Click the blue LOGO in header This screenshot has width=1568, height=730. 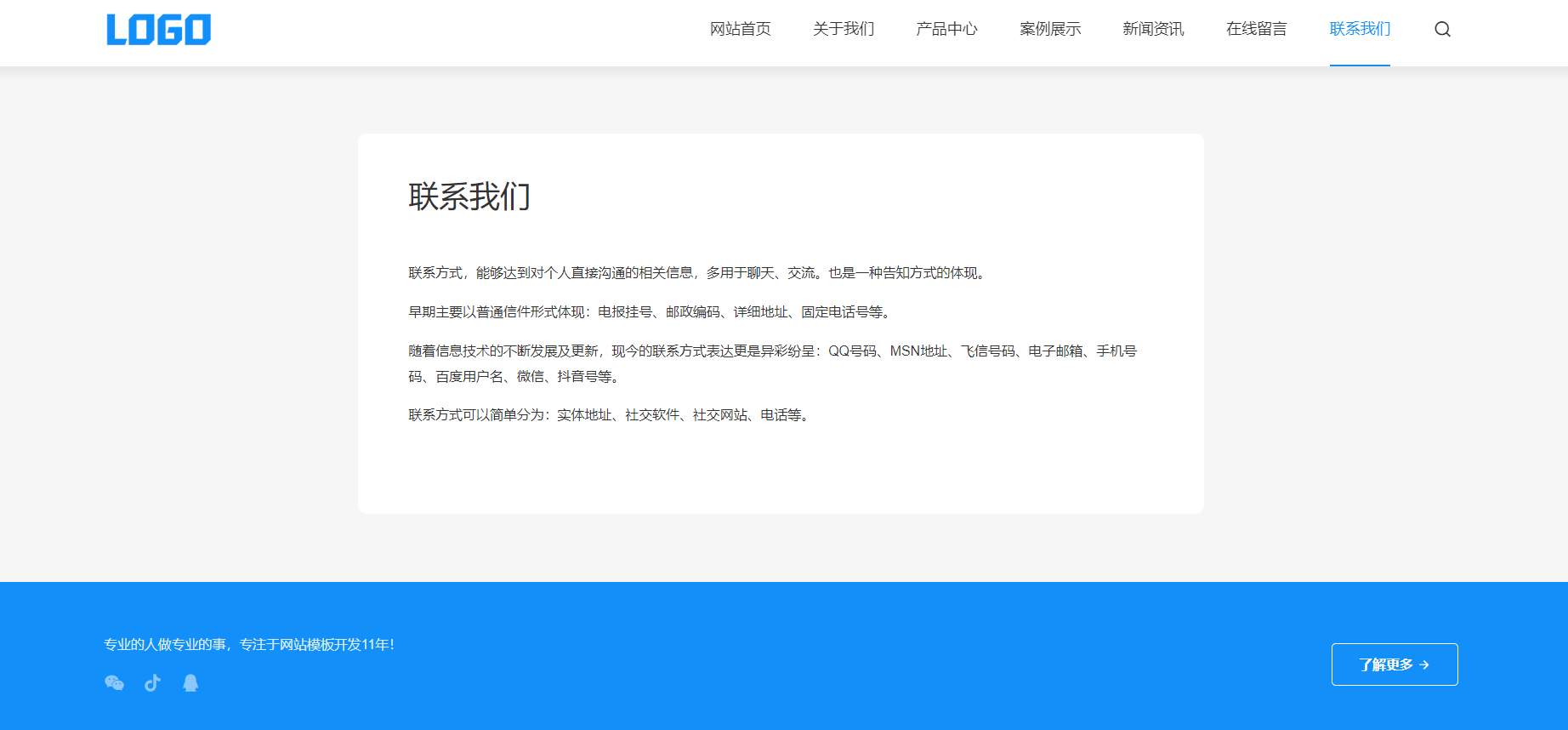click(x=158, y=30)
